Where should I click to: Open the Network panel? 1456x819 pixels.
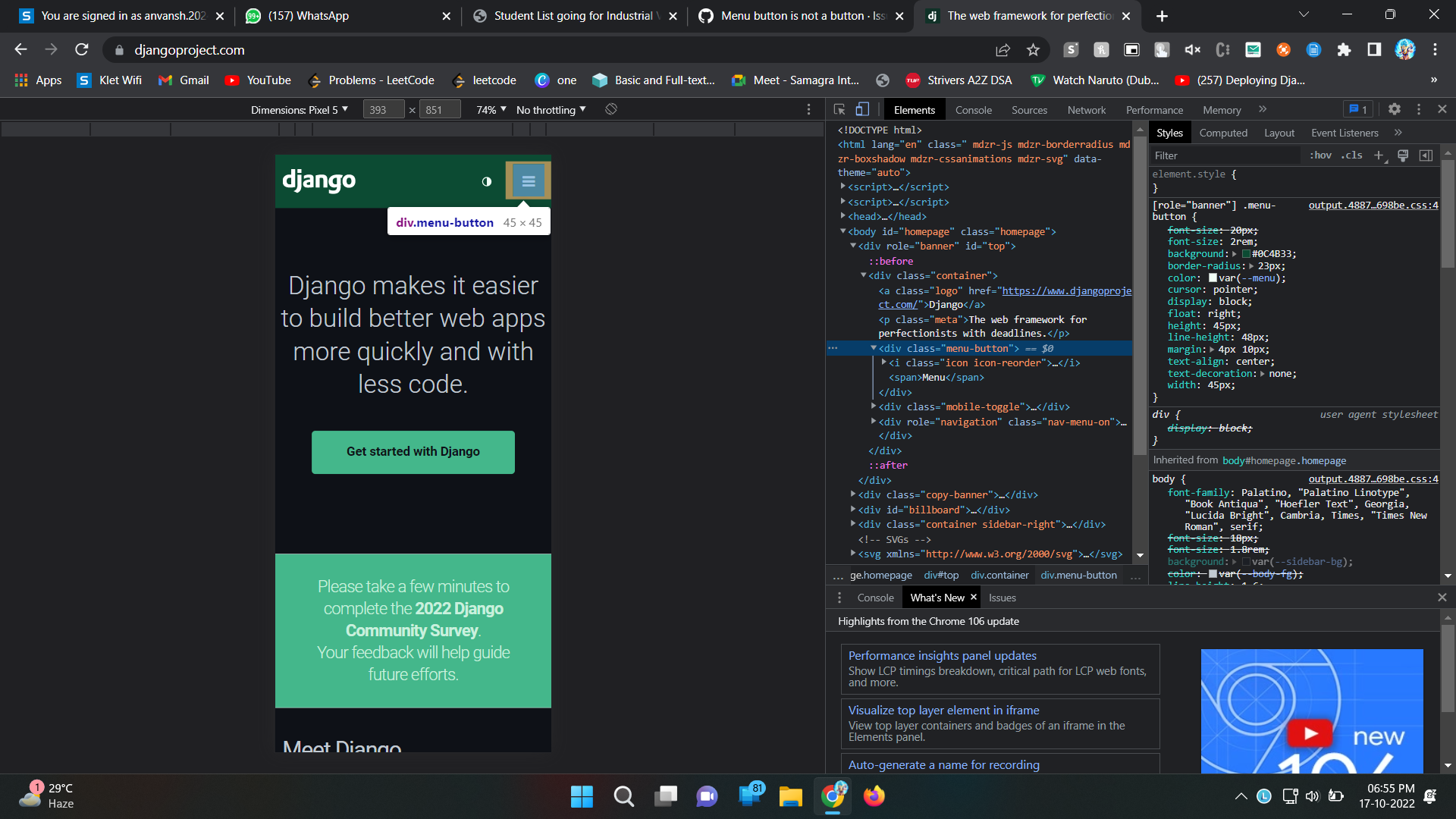pyautogui.click(x=1086, y=109)
